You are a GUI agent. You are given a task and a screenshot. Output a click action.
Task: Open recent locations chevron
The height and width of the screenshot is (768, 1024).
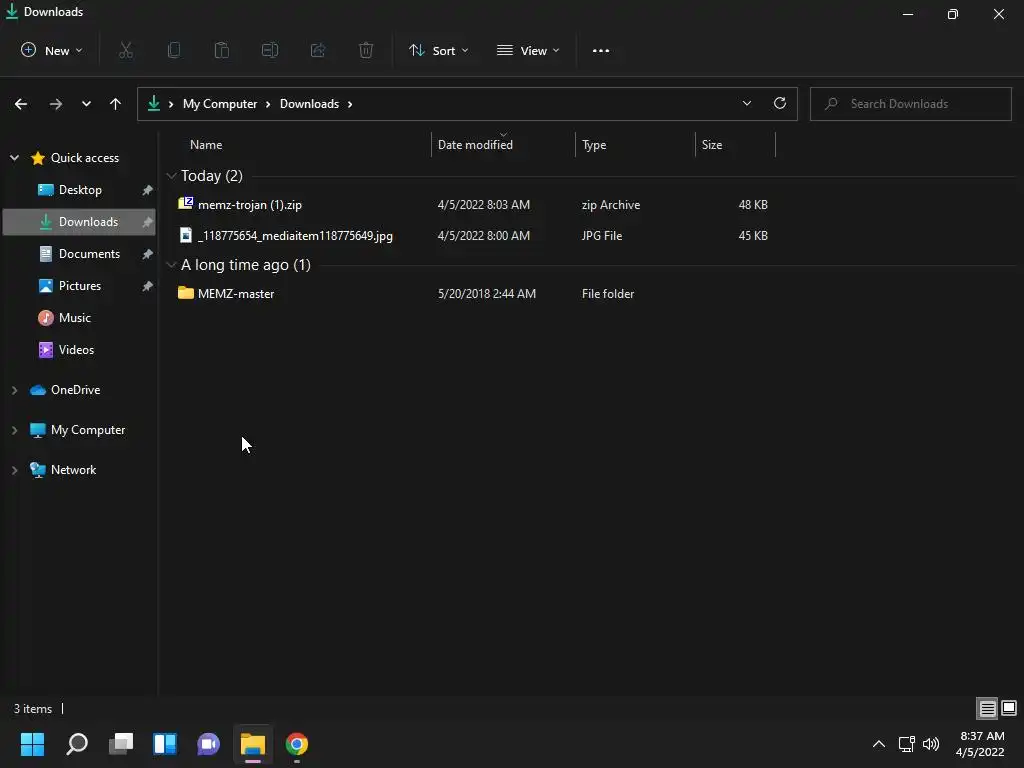coord(86,104)
